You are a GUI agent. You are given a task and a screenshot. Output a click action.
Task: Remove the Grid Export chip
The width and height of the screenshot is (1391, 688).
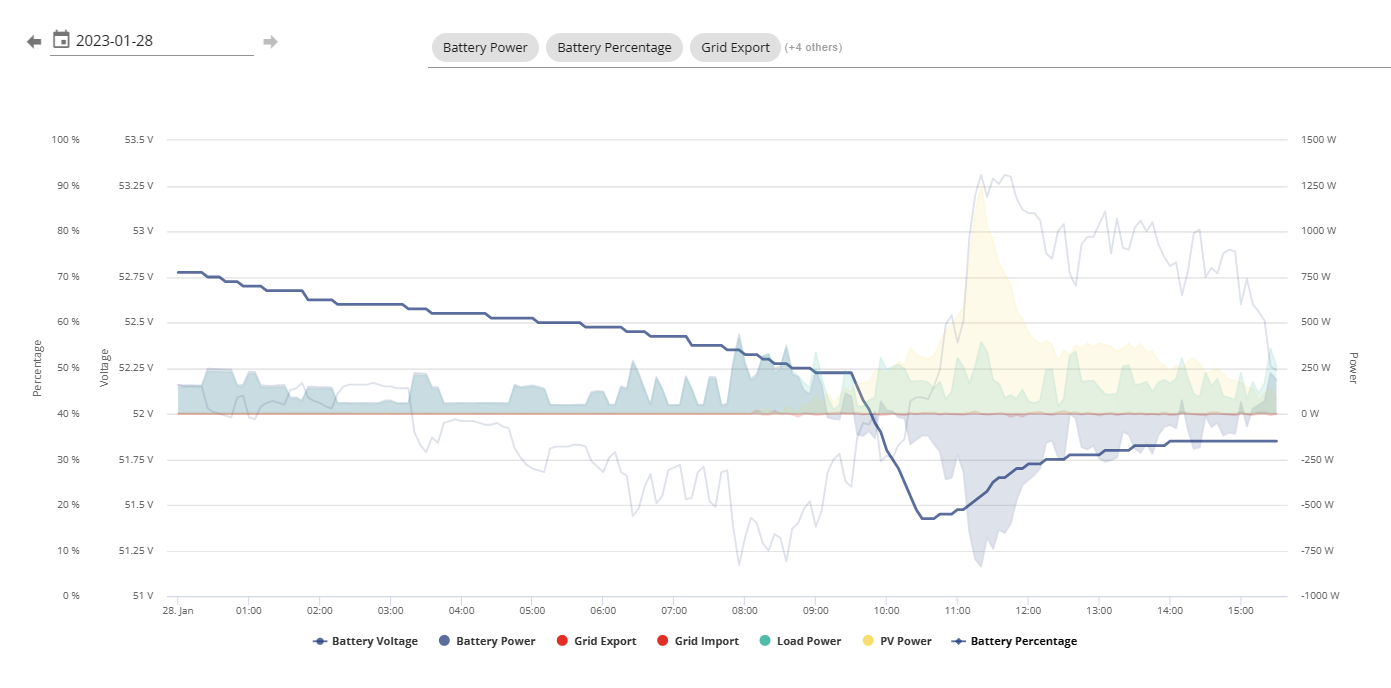coord(735,47)
